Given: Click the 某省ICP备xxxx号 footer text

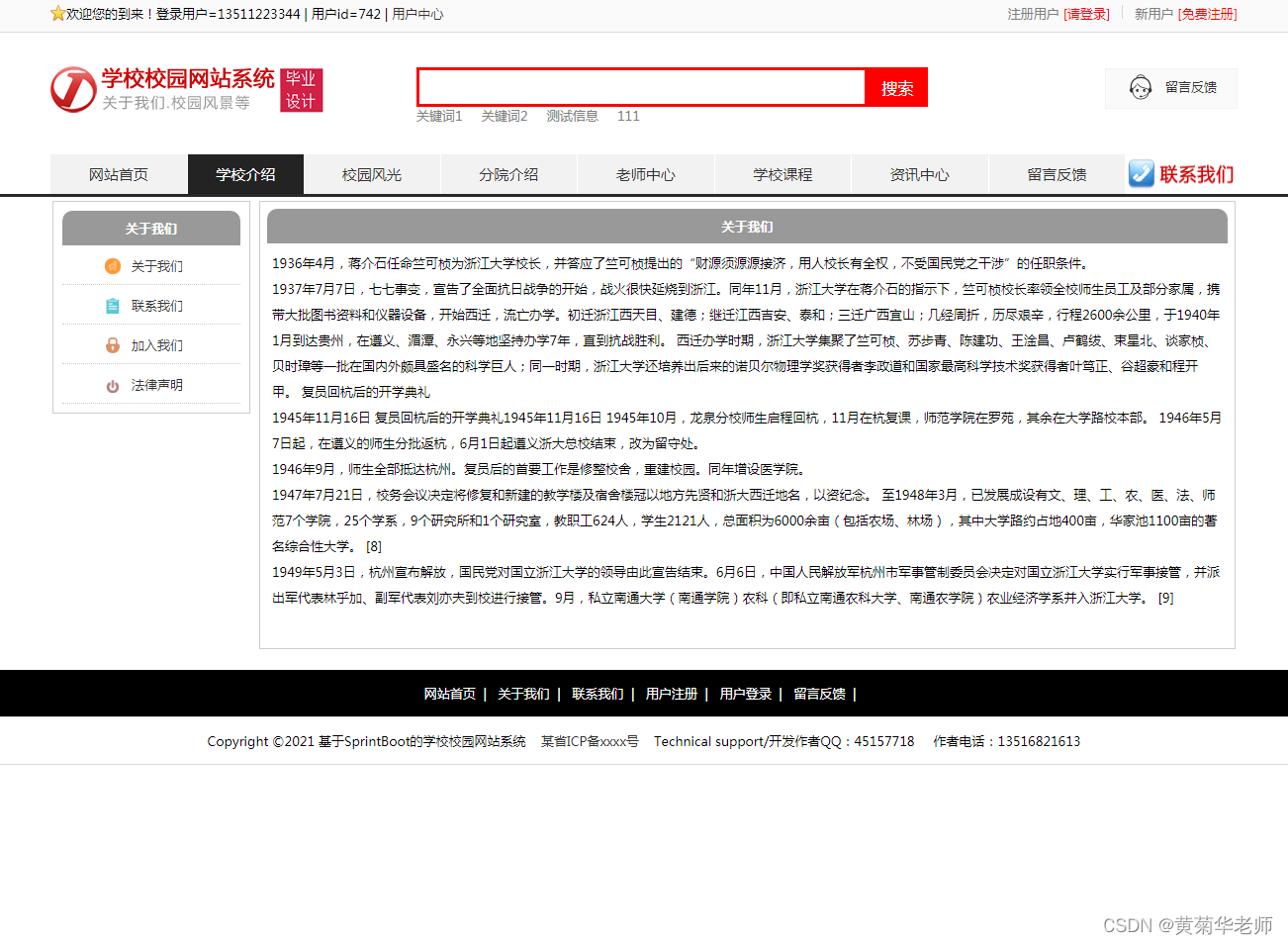Looking at the screenshot, I should pos(590,741).
